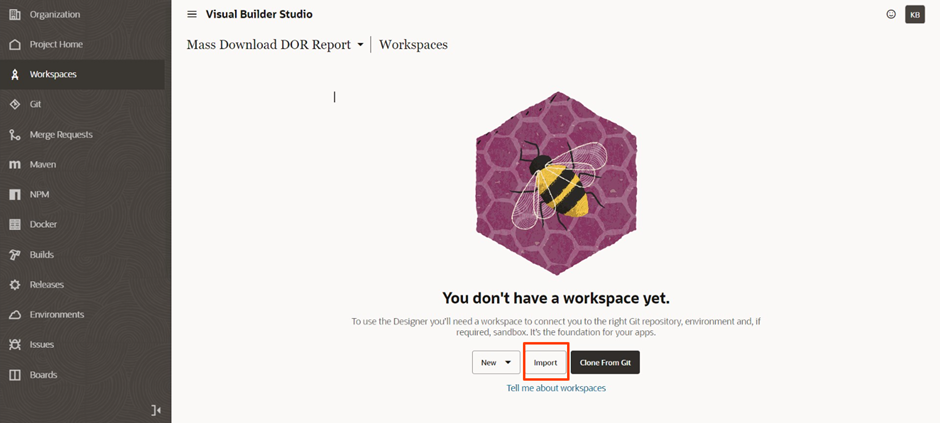Click the Merge Requests branch icon
The width and height of the screenshot is (940, 423).
(x=15, y=134)
